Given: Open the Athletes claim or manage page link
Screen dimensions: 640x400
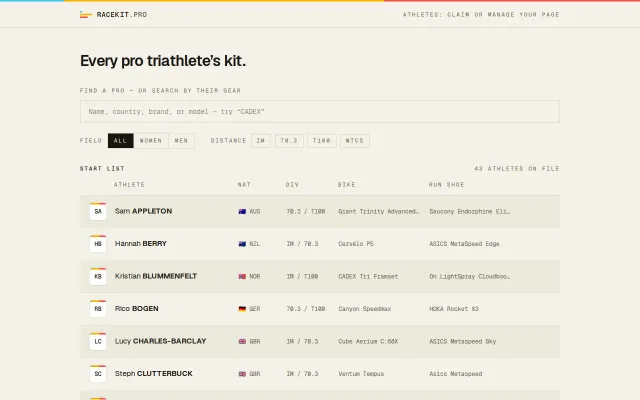Looking at the screenshot, I should point(481,15).
